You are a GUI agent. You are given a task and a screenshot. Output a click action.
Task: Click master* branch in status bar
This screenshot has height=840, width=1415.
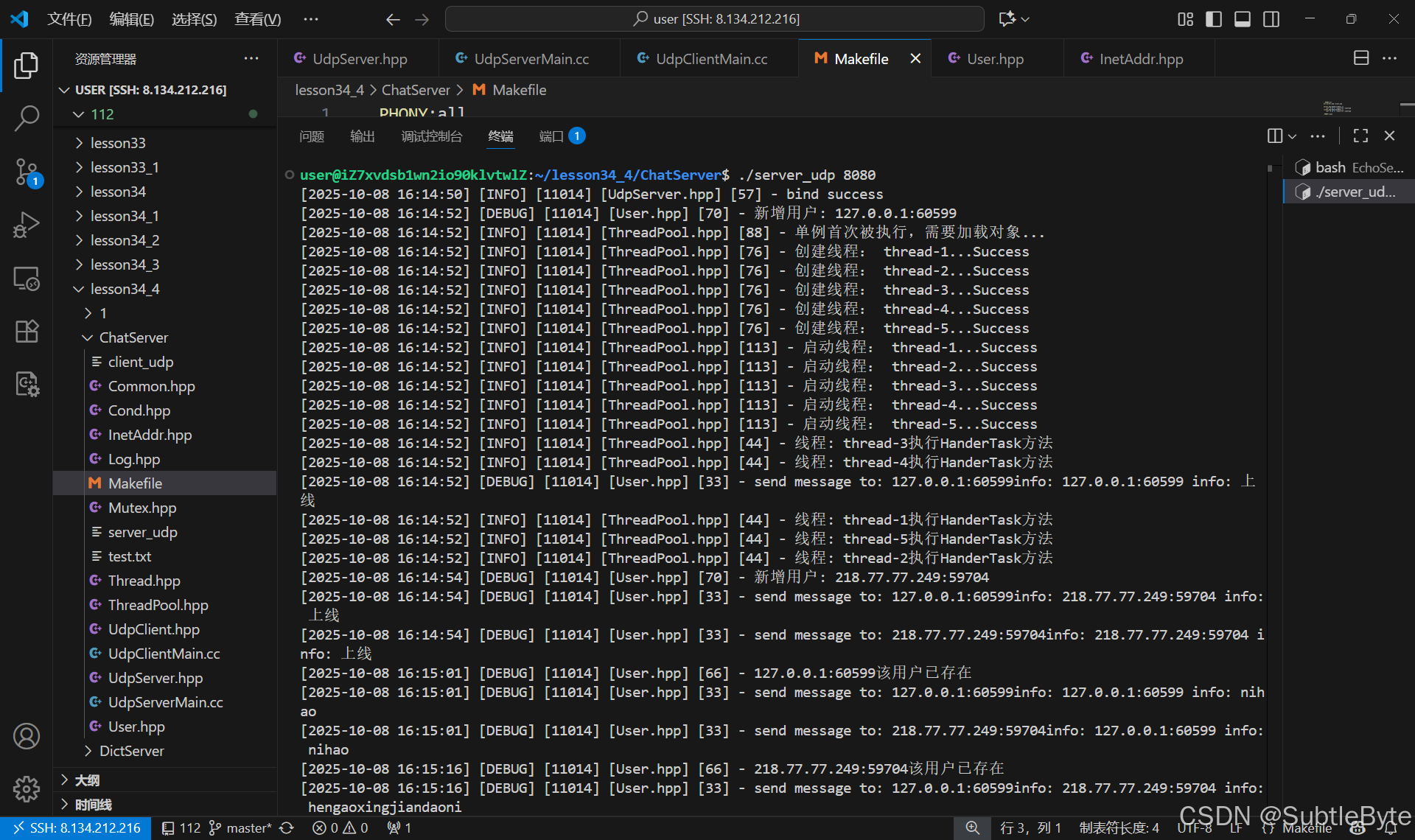(241, 828)
